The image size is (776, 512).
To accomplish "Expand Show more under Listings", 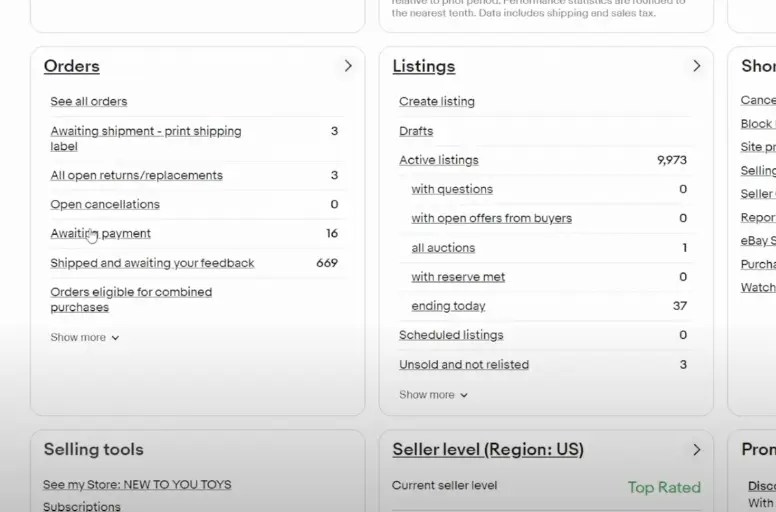I will pyautogui.click(x=433, y=395).
